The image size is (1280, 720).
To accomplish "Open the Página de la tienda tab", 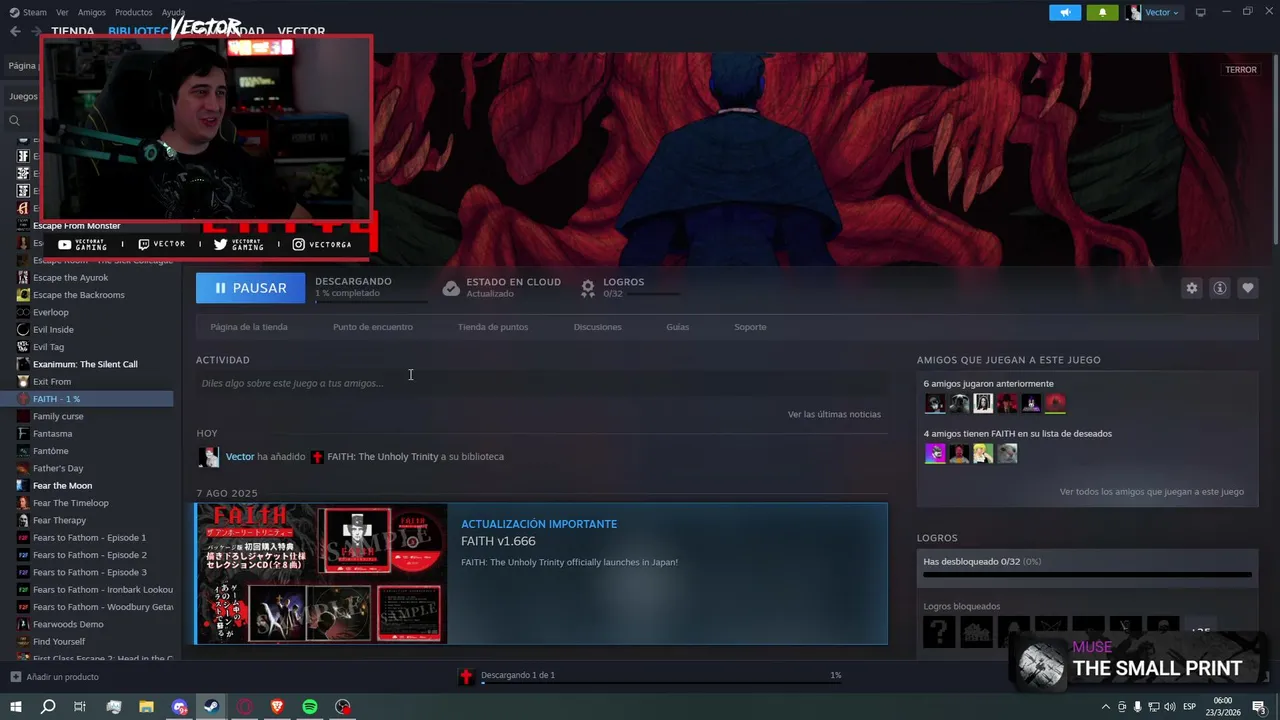I will pos(249,327).
